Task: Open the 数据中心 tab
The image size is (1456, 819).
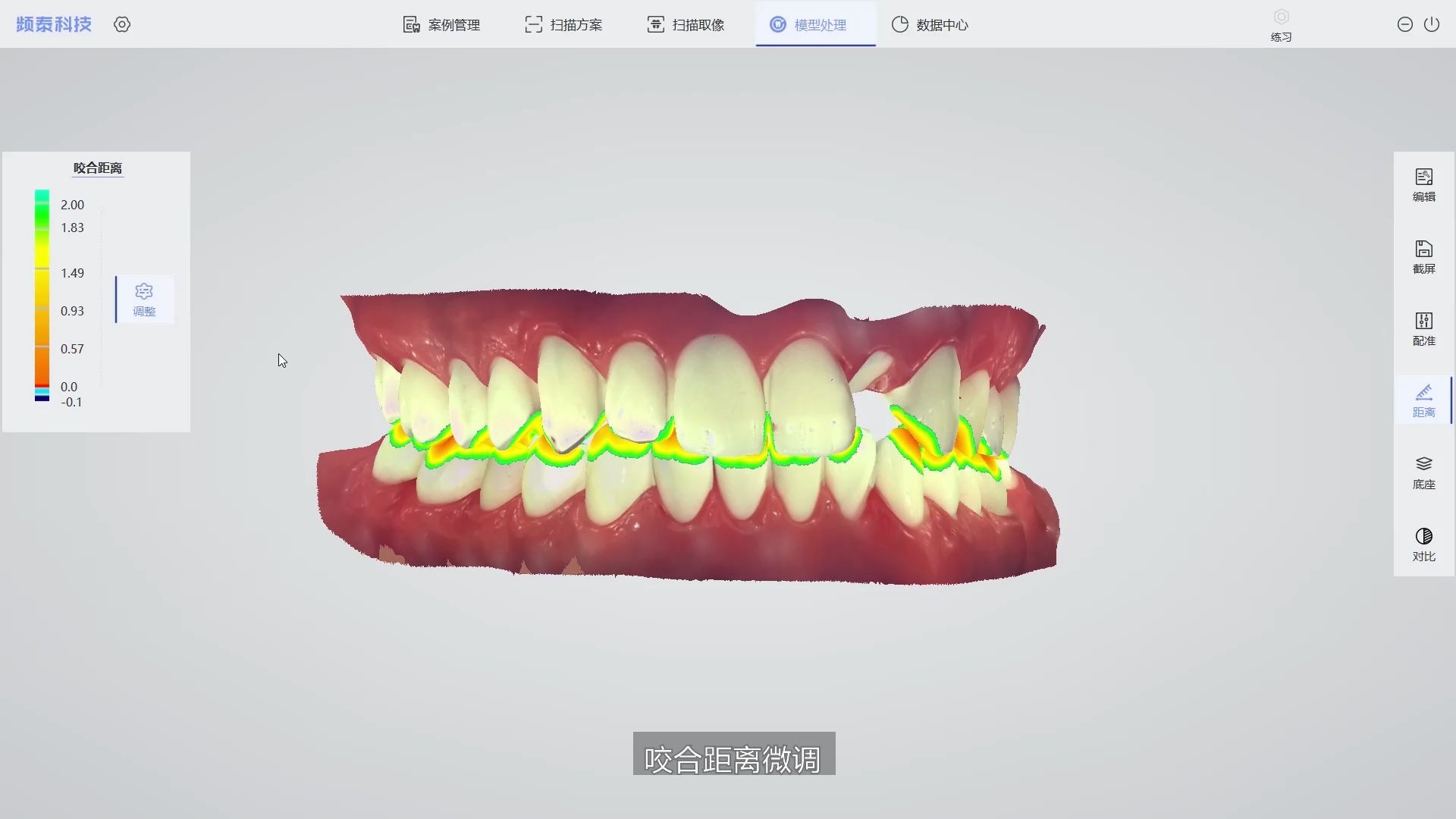Action: pos(930,24)
